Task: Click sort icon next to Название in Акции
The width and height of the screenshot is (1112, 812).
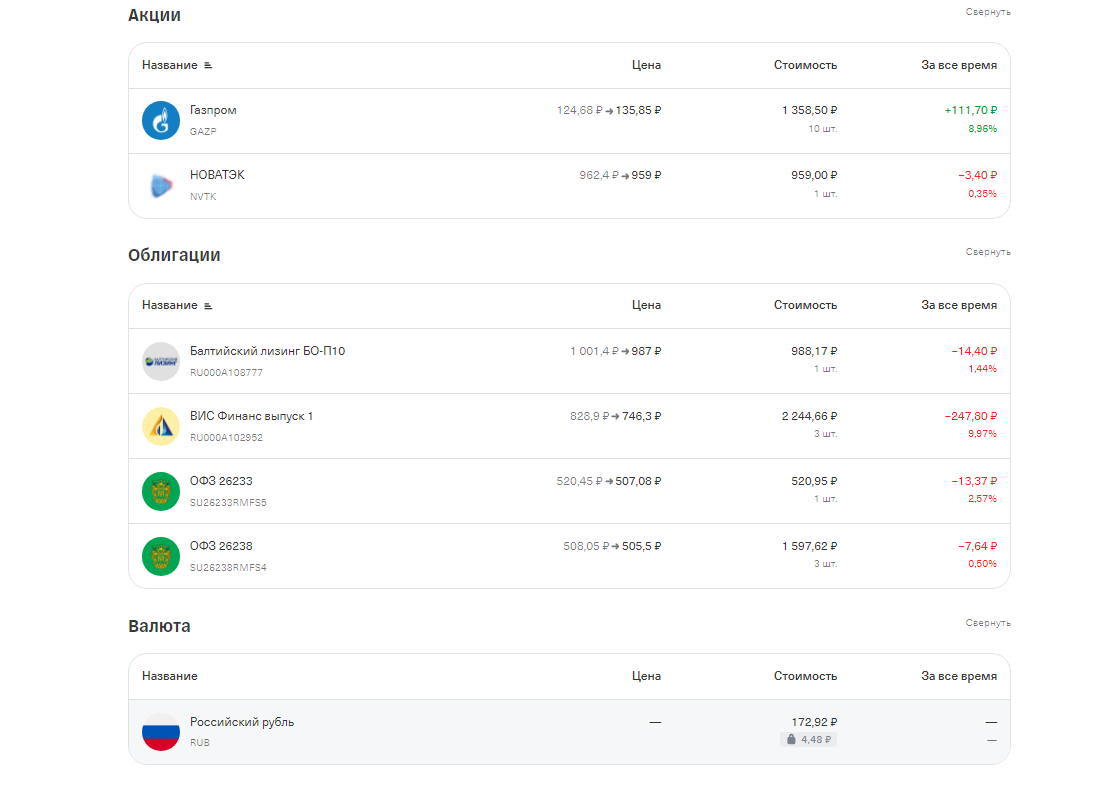Action: click(x=208, y=65)
